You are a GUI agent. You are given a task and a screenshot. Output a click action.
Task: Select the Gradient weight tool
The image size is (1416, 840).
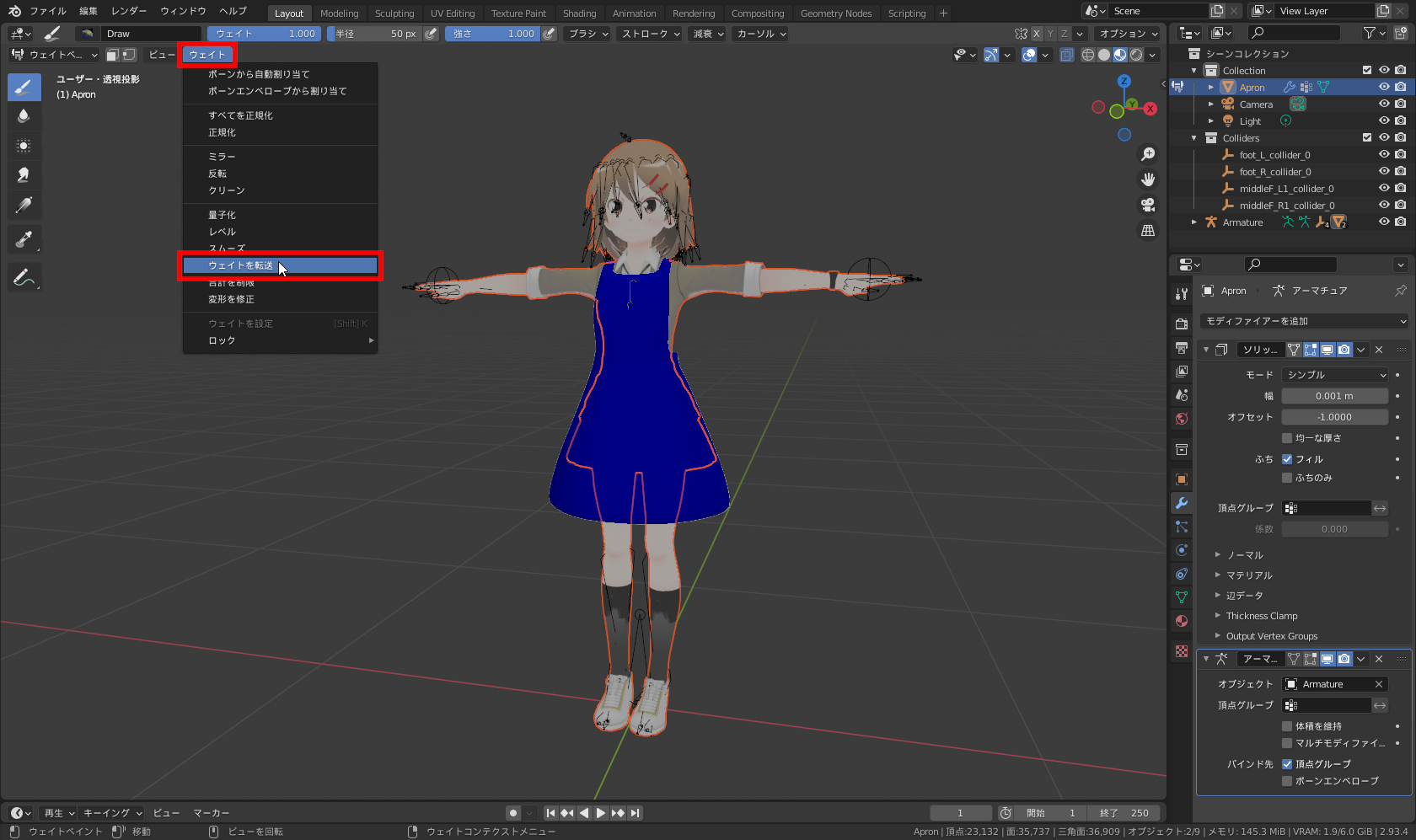(24, 205)
